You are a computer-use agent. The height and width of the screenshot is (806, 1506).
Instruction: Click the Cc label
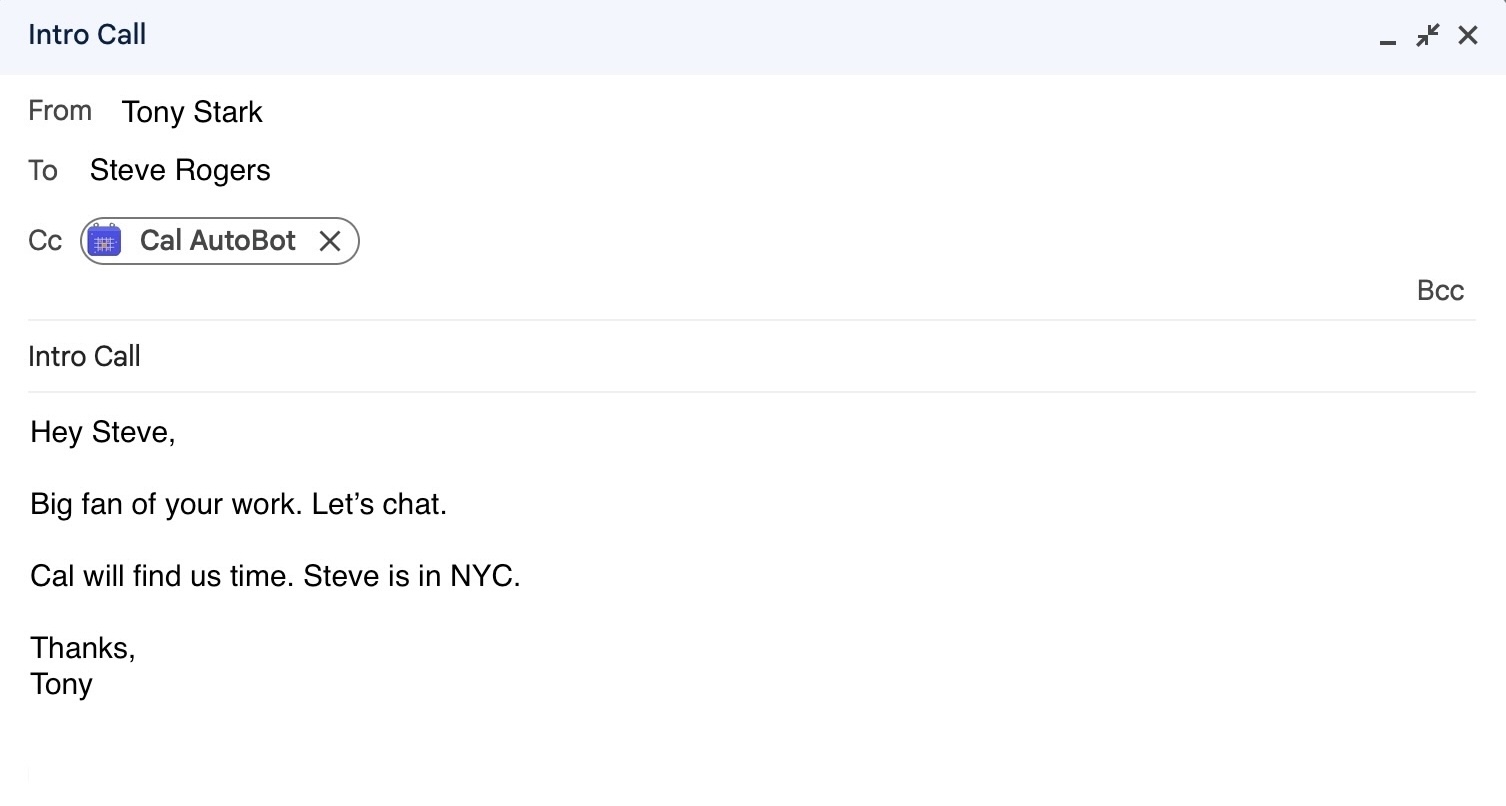[x=45, y=240]
